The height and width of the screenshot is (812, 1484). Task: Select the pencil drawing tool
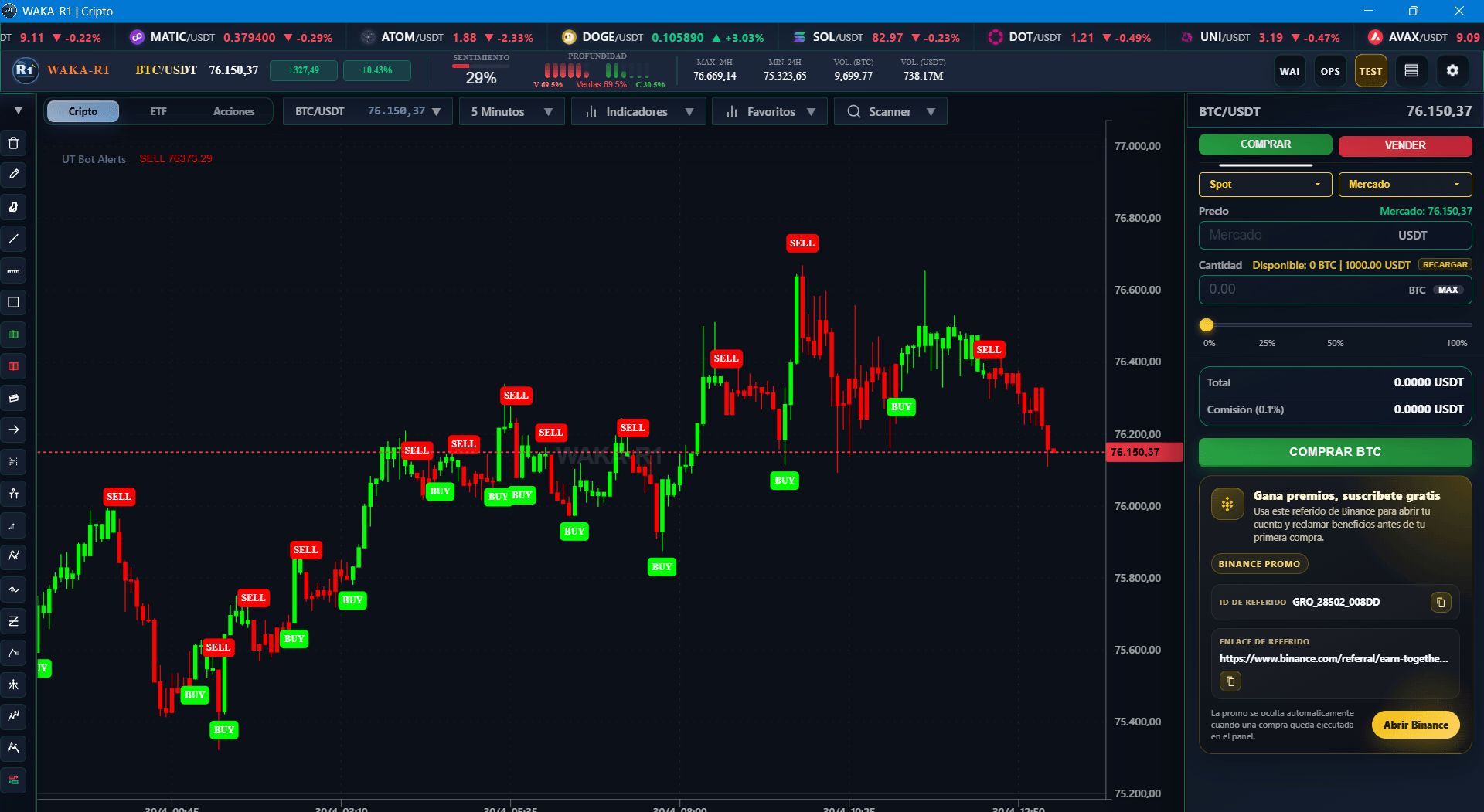(x=13, y=175)
